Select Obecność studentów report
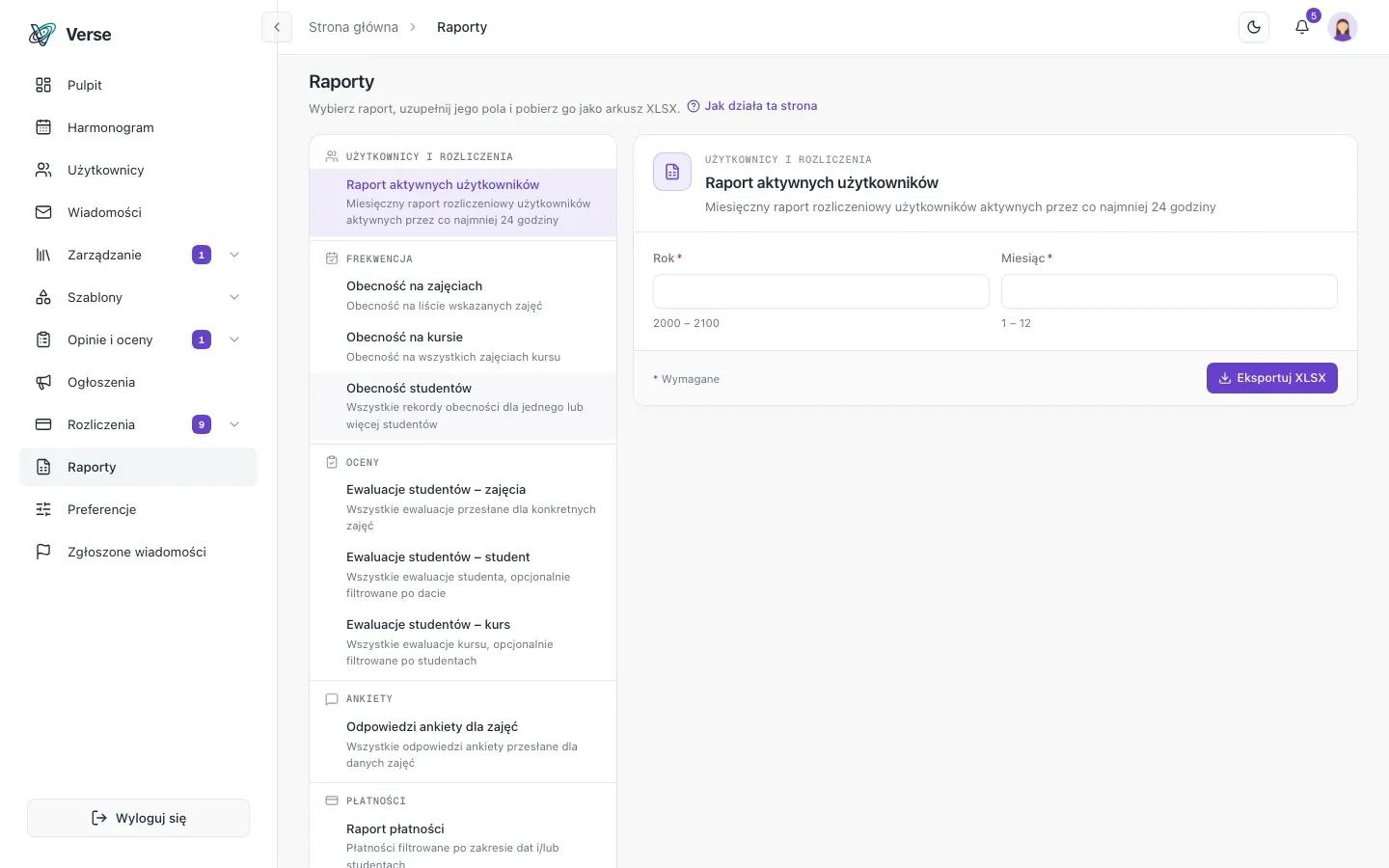 (x=463, y=407)
